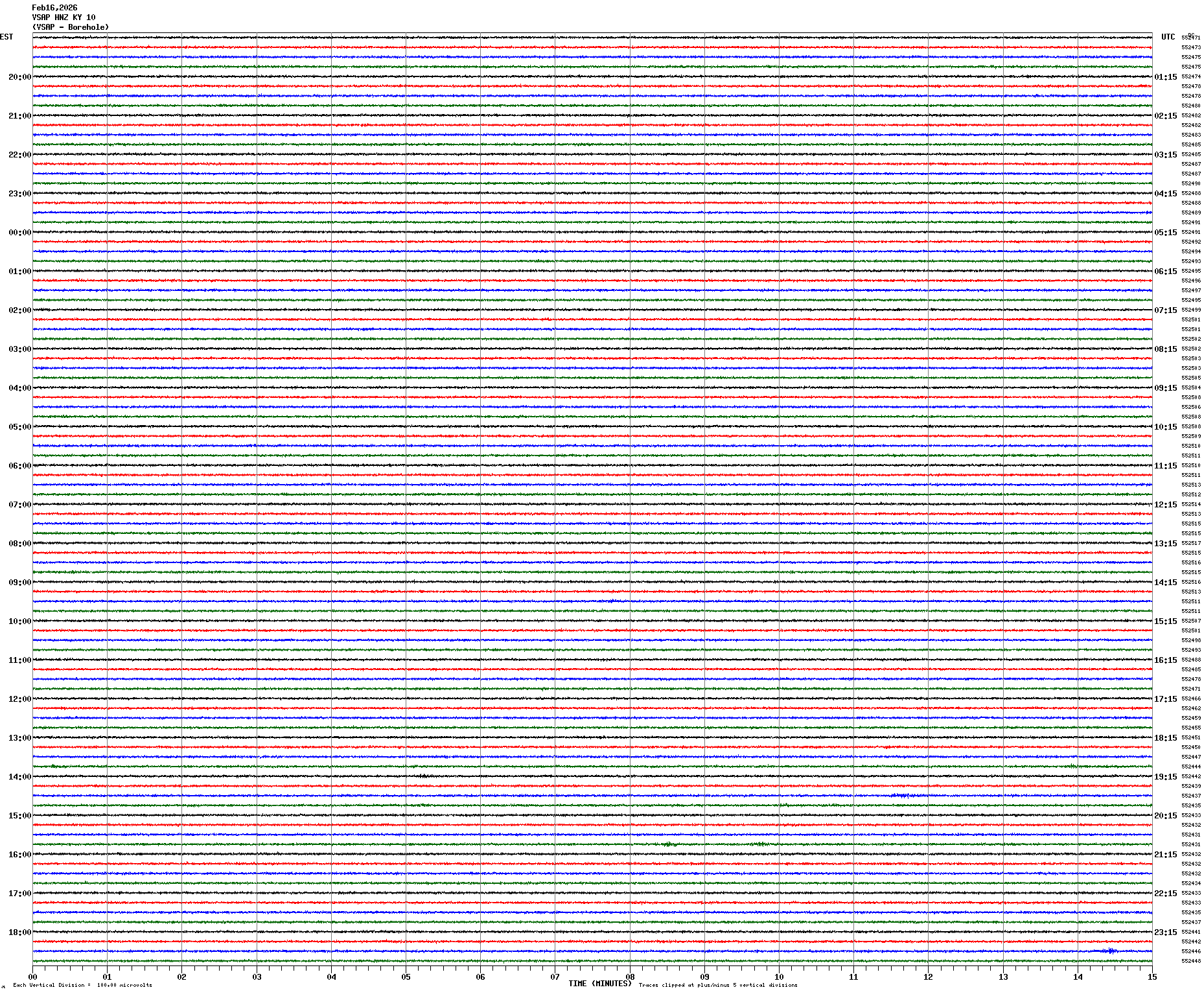Image resolution: width=1204 pixels, height=994 pixels.
Task: Select the VSAP HNZ KY 10 station title
Action: click(64, 17)
